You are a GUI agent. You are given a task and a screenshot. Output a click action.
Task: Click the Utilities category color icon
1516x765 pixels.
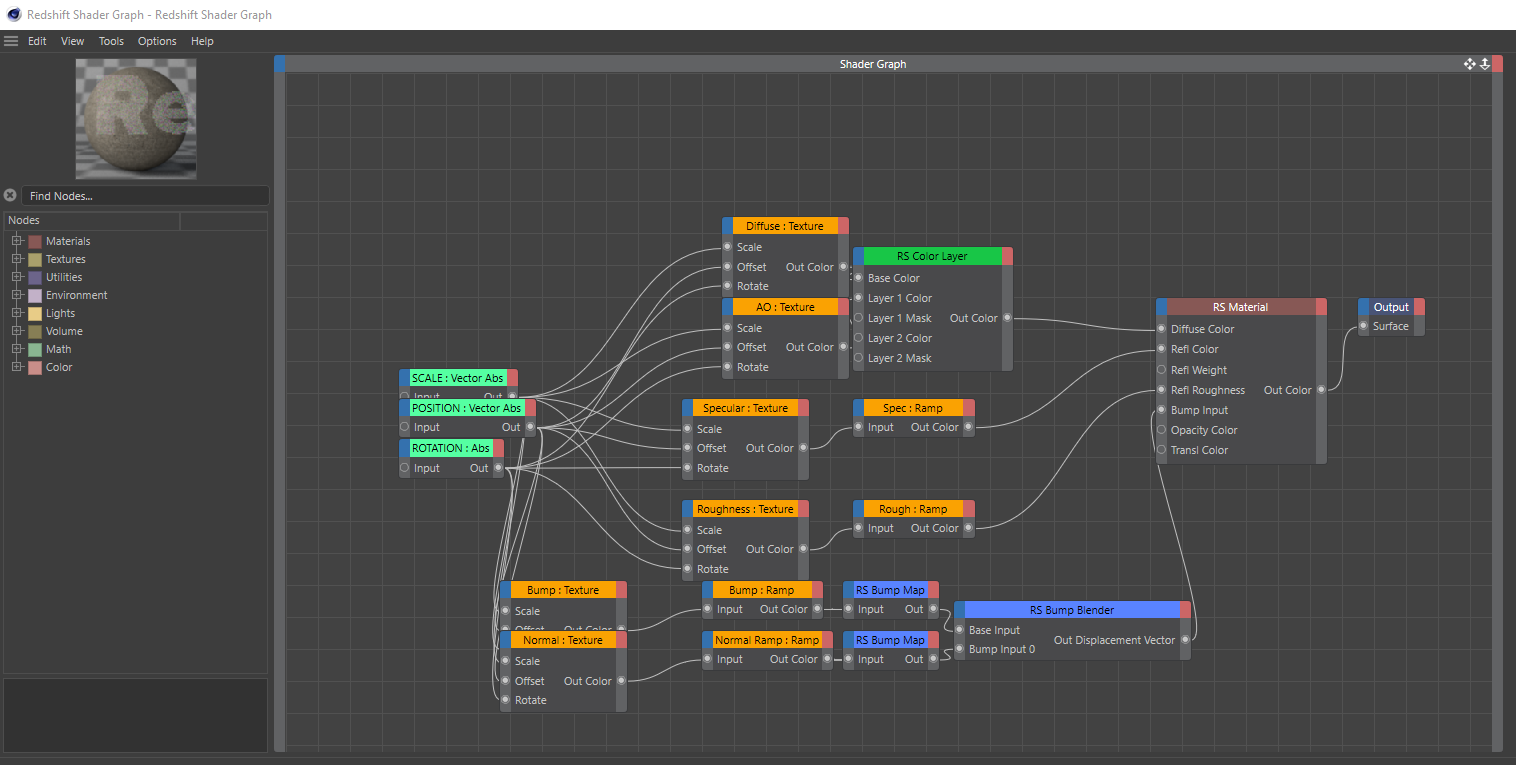[x=35, y=277]
